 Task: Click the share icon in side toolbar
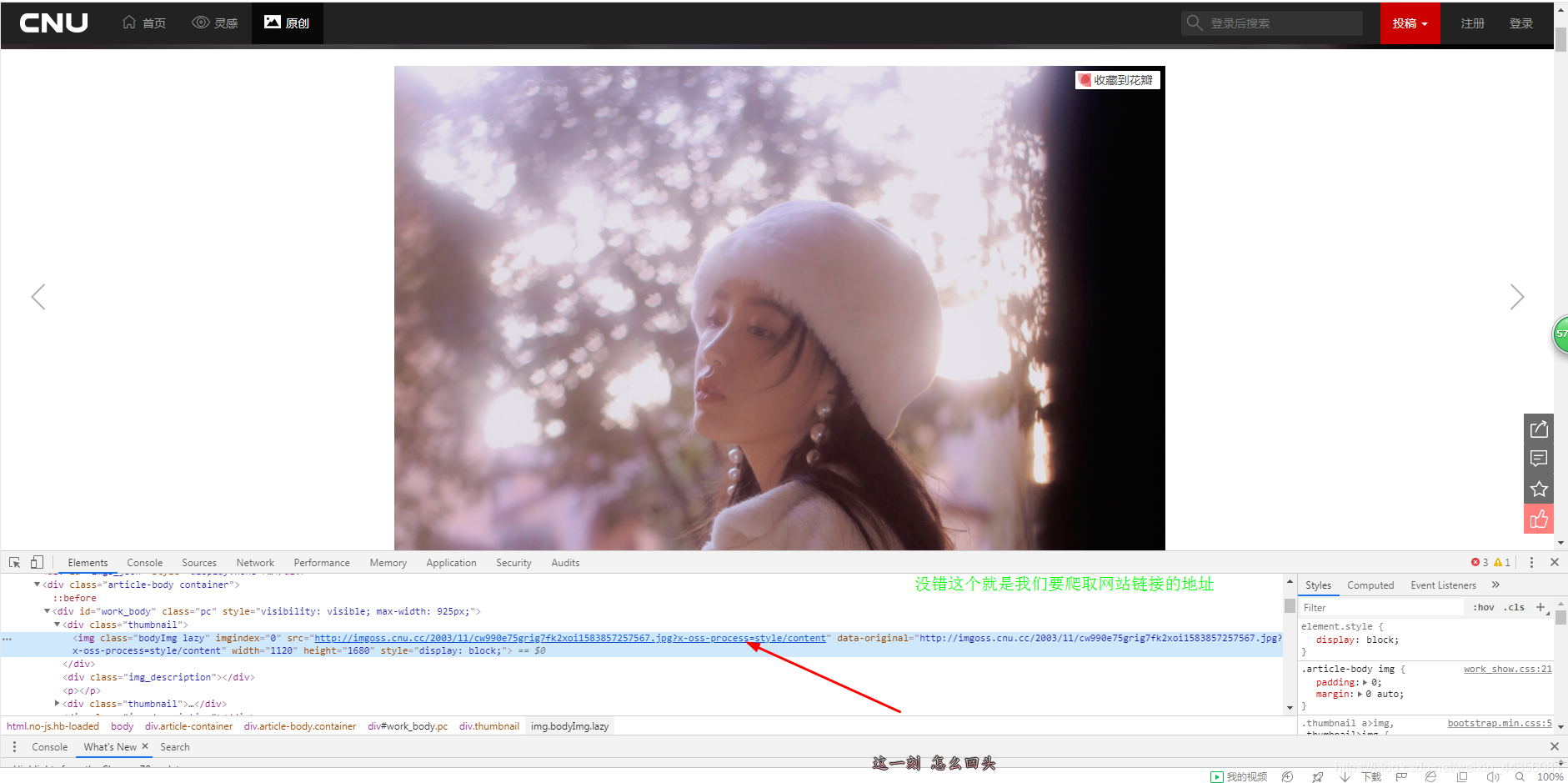point(1539,429)
